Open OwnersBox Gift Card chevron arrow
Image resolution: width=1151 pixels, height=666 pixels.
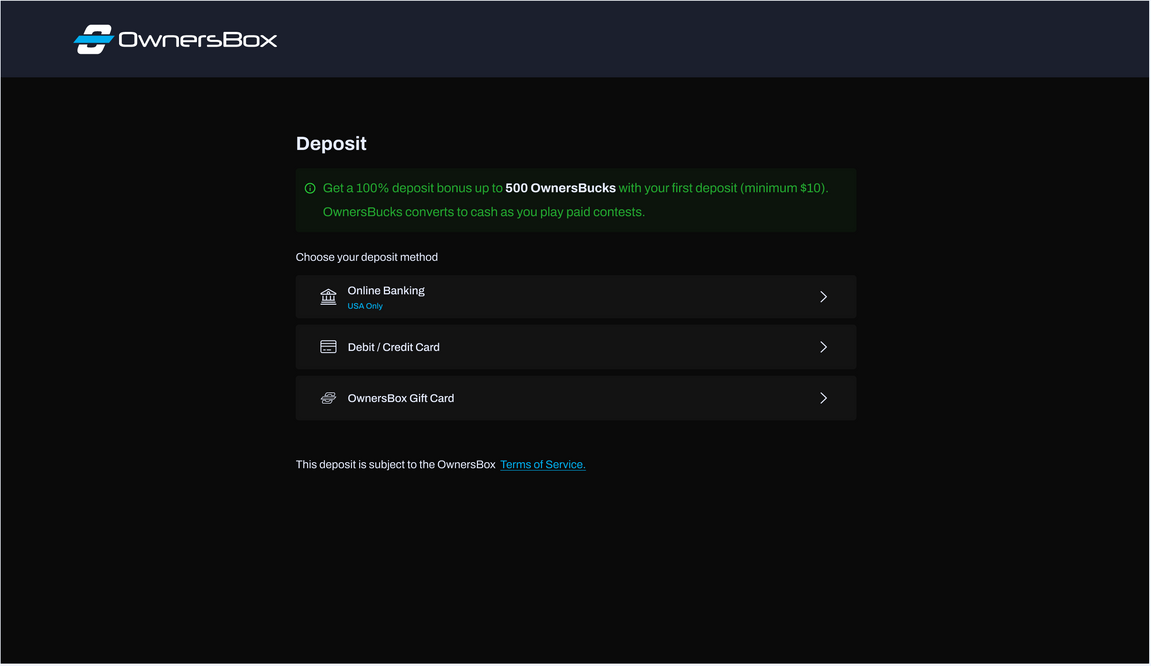tap(823, 398)
